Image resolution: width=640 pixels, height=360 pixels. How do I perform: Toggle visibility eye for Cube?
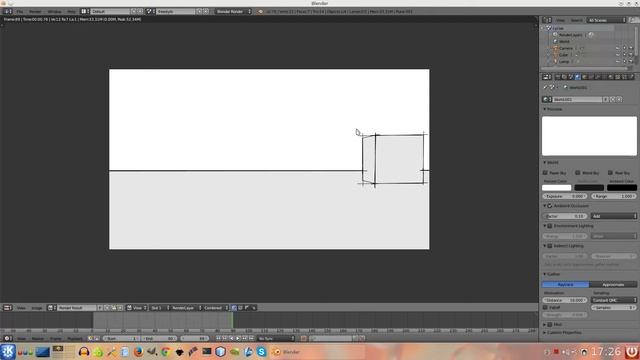[x=618, y=55]
